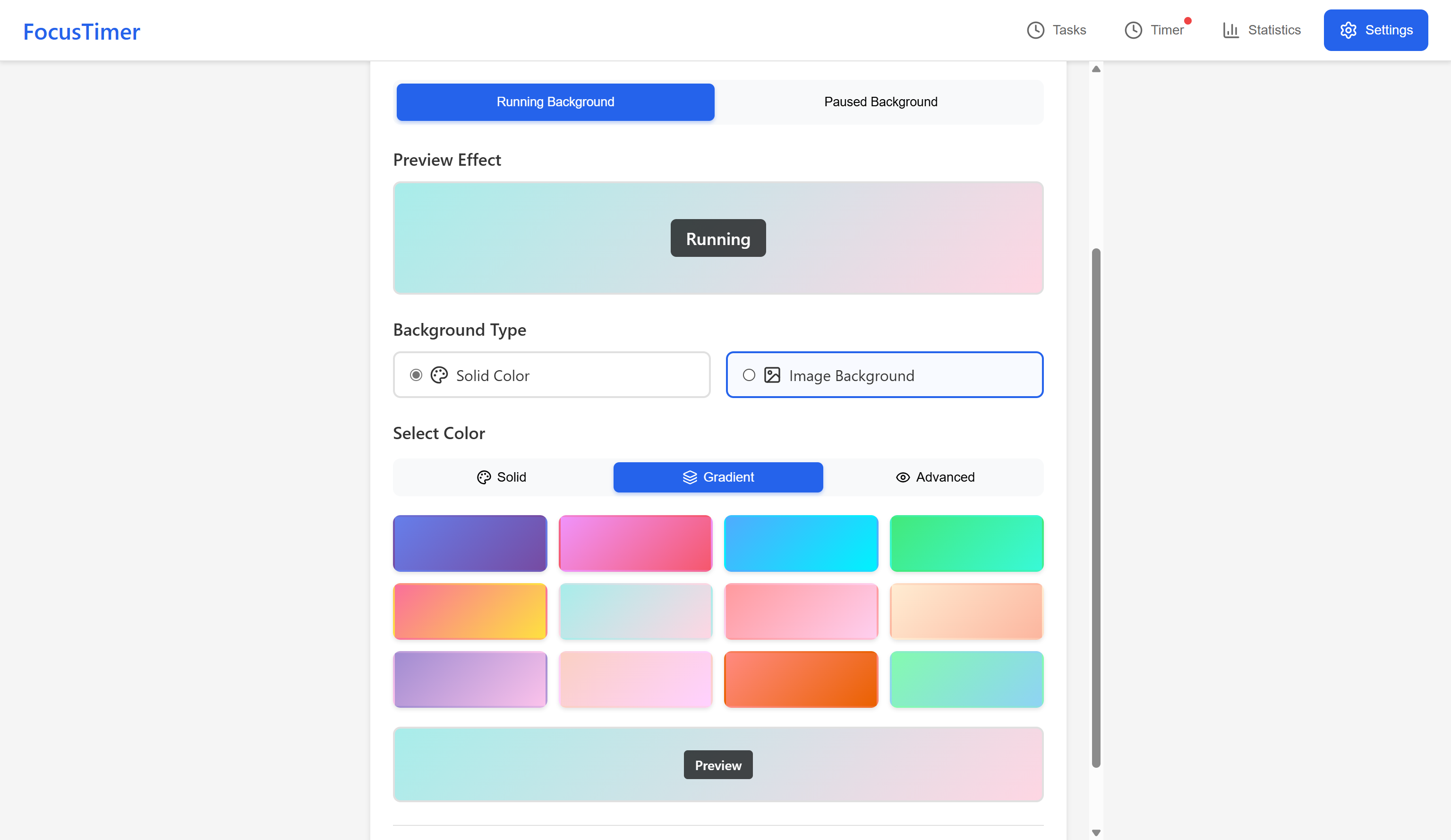Click the Statistics bar chart icon
Screen dimensions: 1451x840
point(1230,30)
